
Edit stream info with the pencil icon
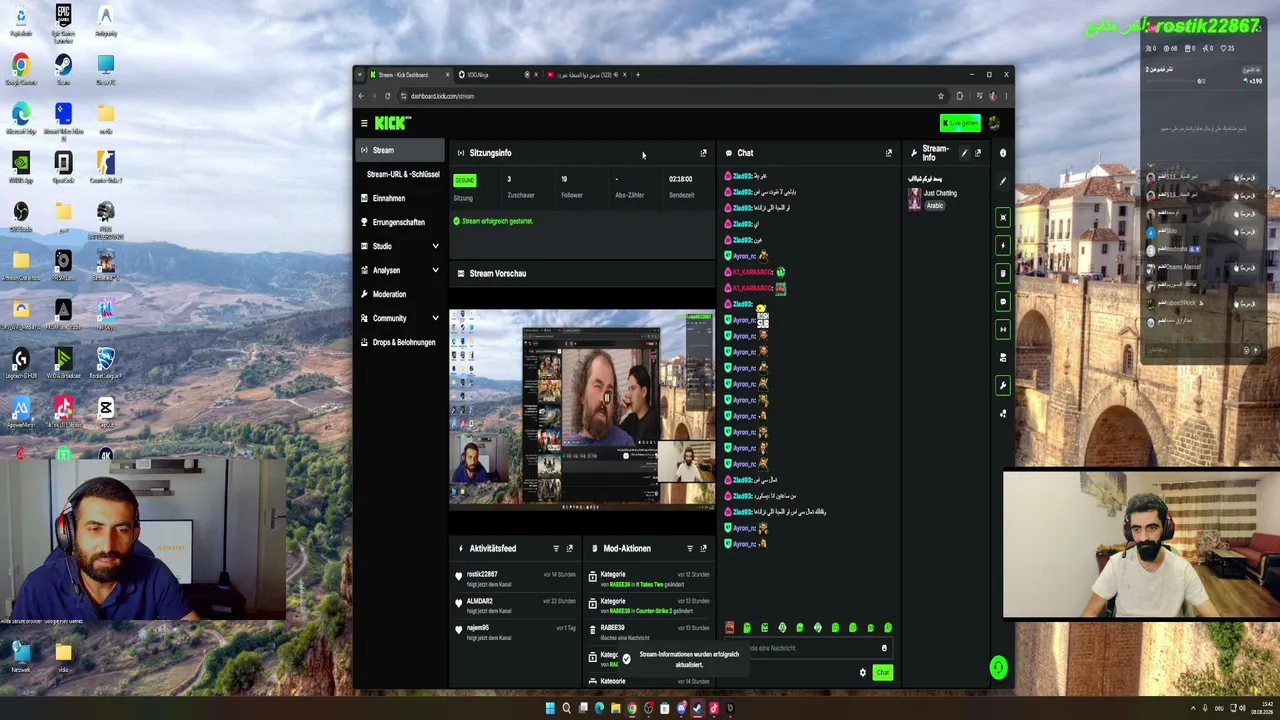[x=964, y=153]
